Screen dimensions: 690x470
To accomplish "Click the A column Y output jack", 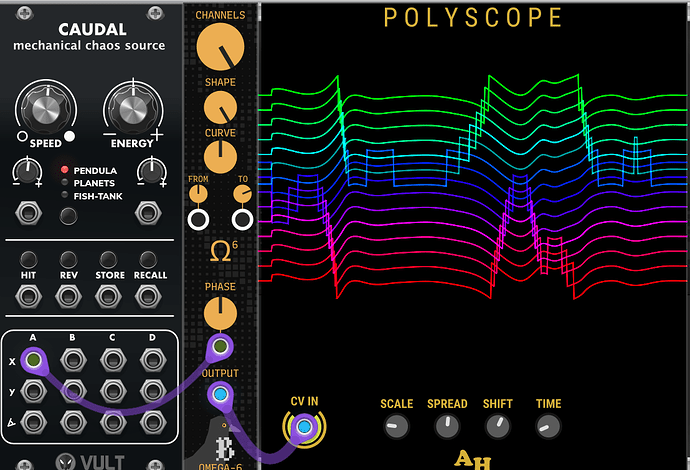I will [x=33, y=391].
